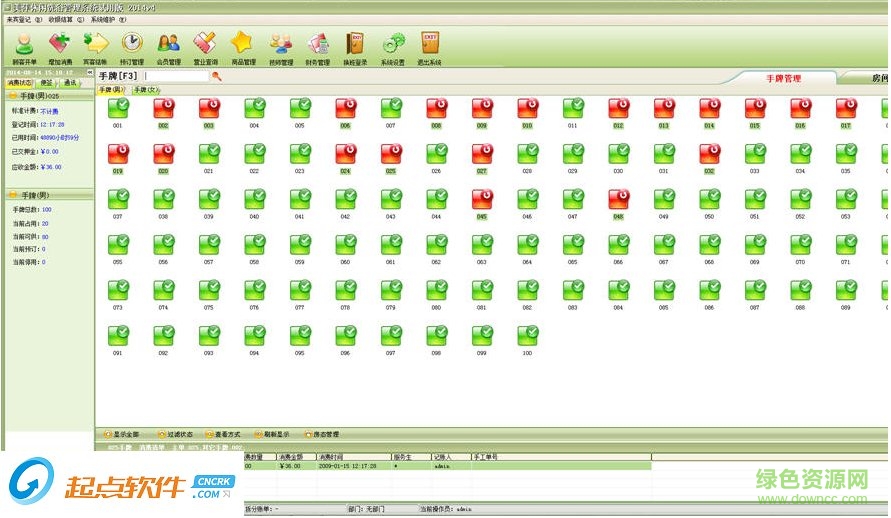Image resolution: width=891 pixels, height=518 pixels.
Task: Select occupied wristband 045
Action: click(x=482, y=199)
